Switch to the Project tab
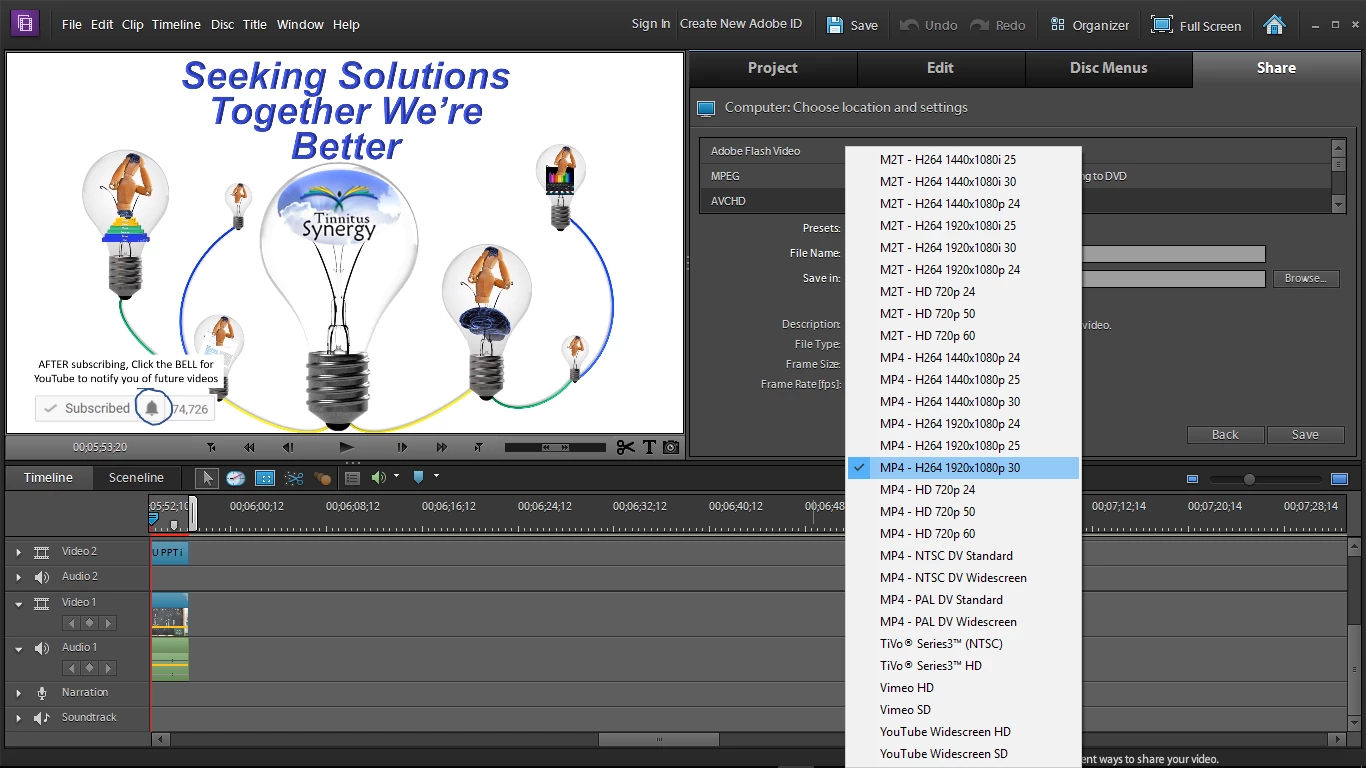This screenshot has width=1366, height=768. 773,68
